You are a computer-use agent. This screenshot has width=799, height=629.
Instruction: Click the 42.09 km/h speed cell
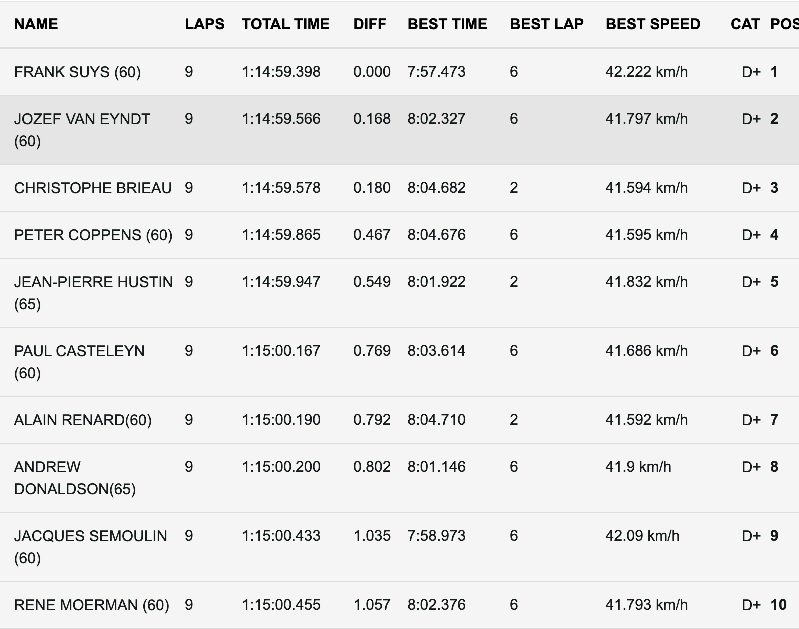[642, 536]
